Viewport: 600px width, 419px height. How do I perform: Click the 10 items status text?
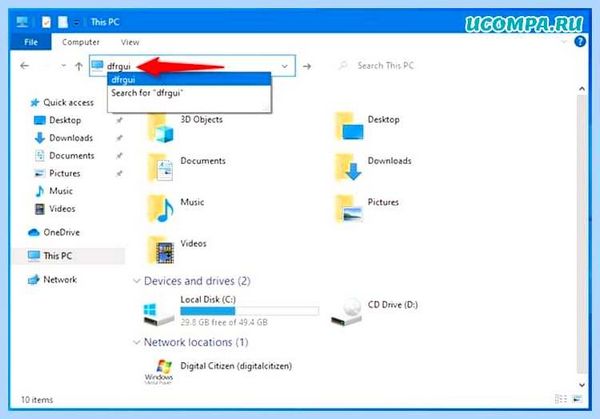(37, 400)
